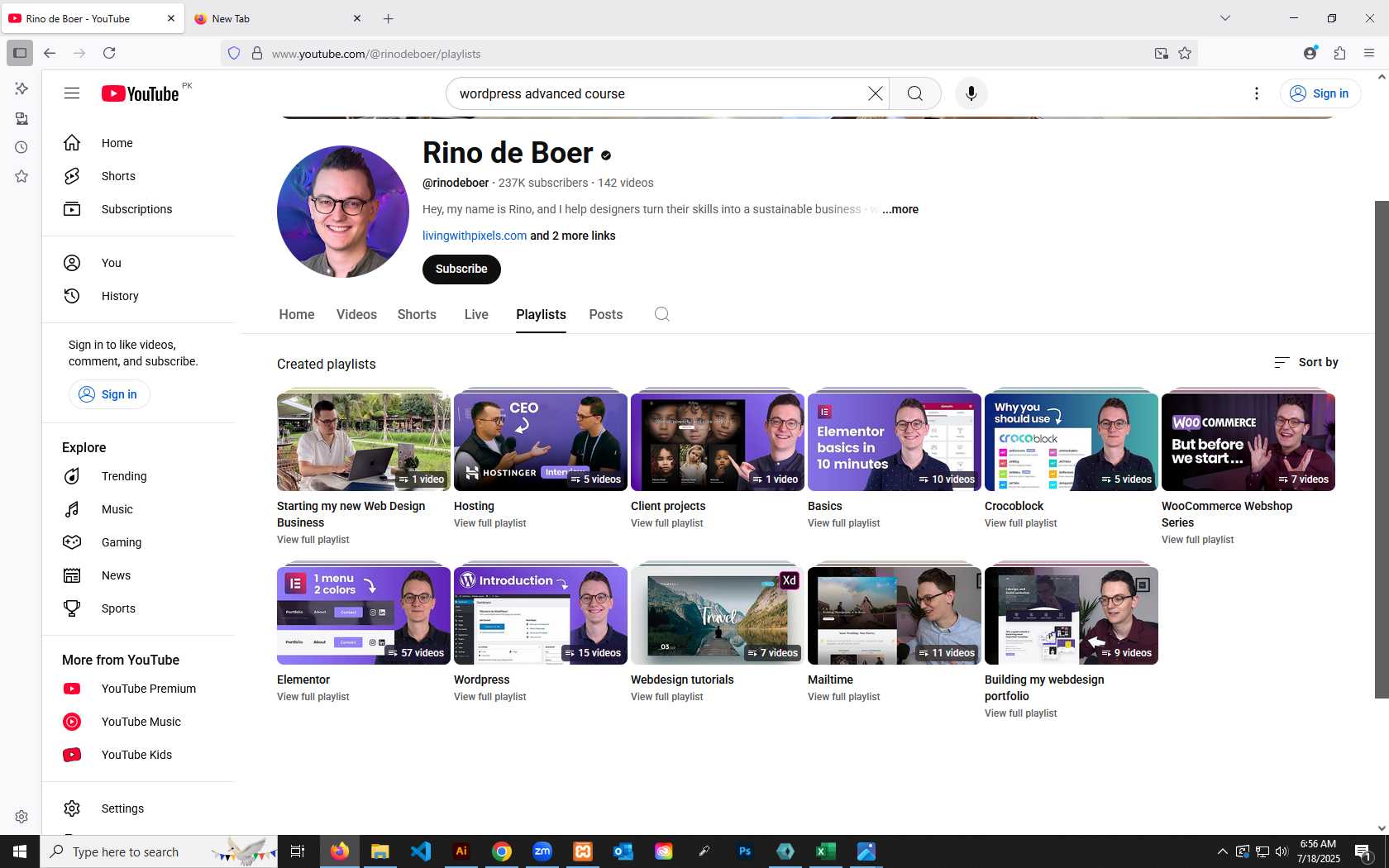Switch to Live tab

click(476, 314)
